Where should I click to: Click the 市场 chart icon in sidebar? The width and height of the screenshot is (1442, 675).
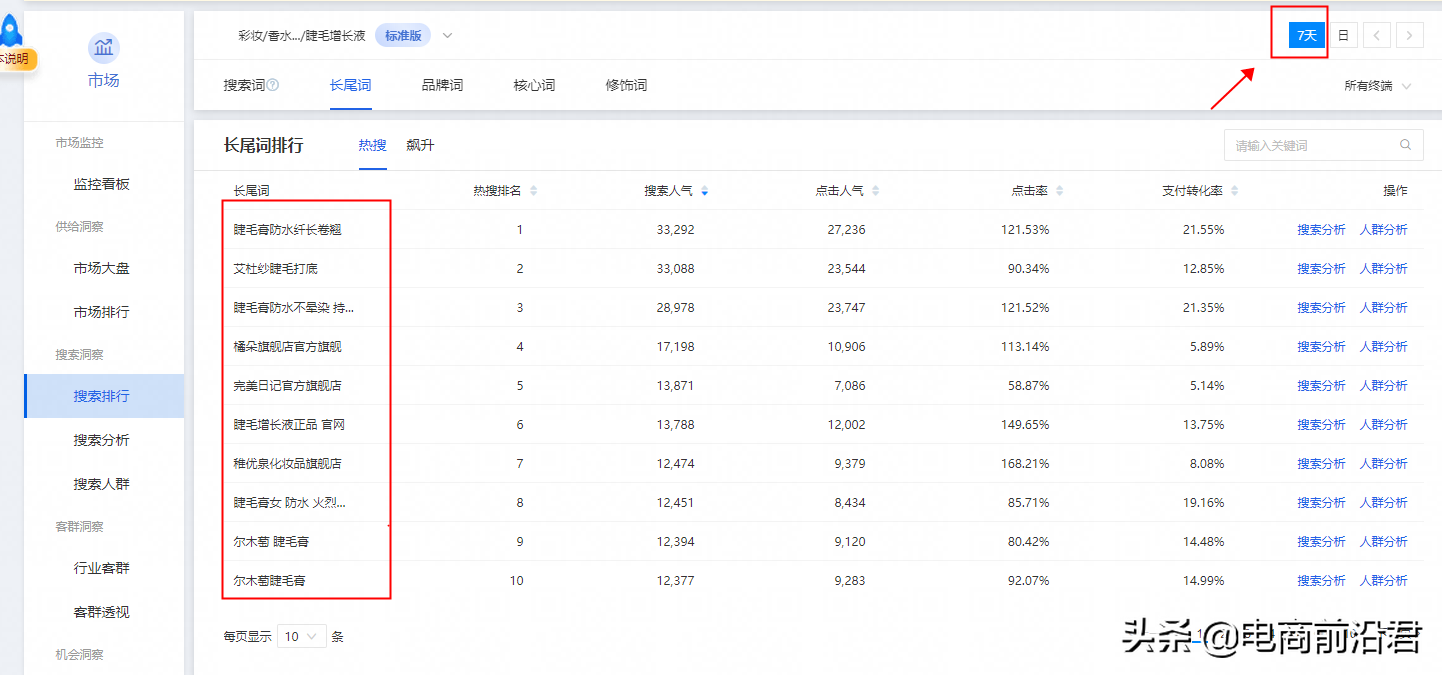pos(103,47)
